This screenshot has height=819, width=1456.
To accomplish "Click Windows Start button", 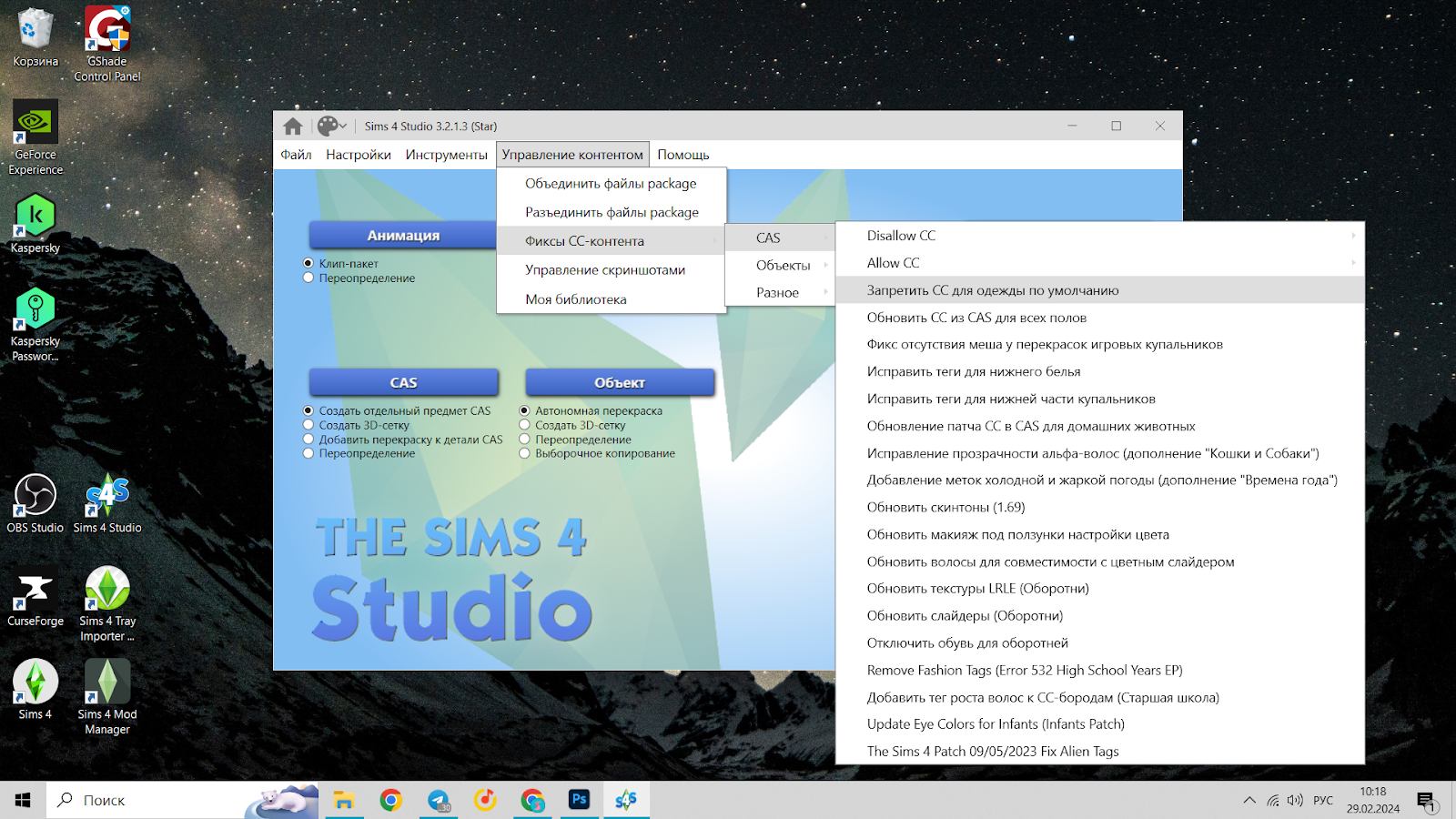I will [x=23, y=800].
